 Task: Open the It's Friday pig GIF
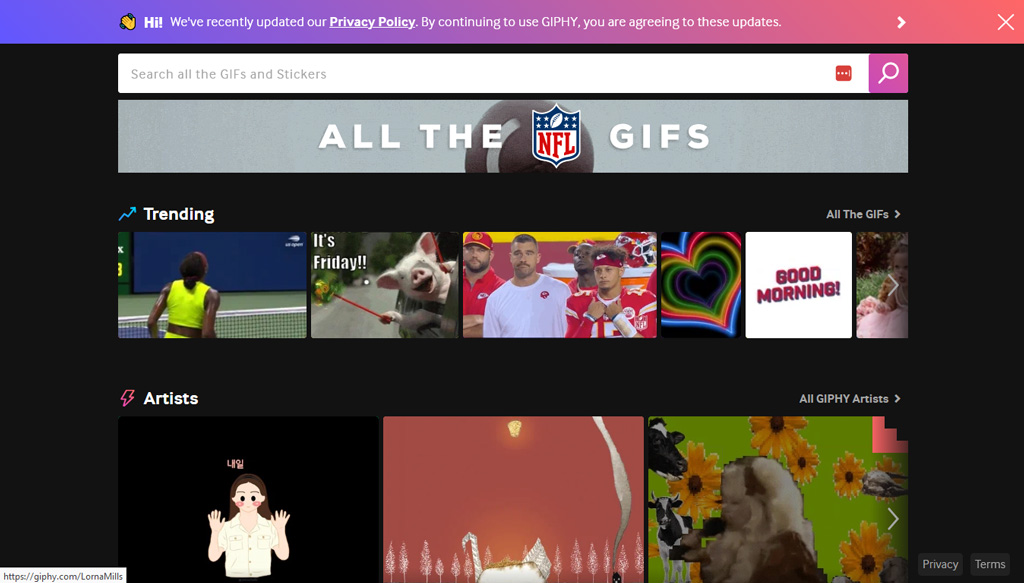[385, 285]
